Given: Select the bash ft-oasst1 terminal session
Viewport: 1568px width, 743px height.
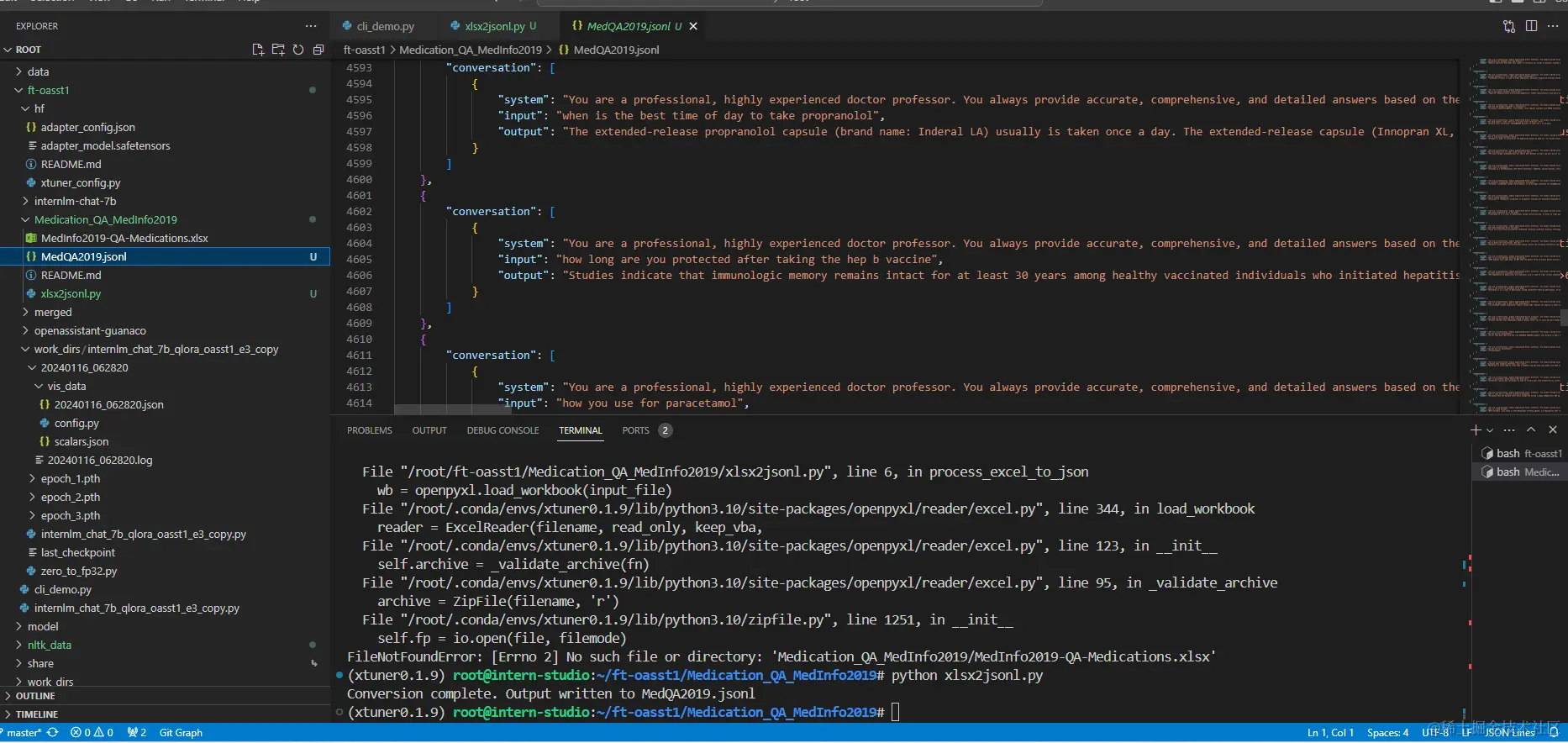Looking at the screenshot, I should [1522, 453].
